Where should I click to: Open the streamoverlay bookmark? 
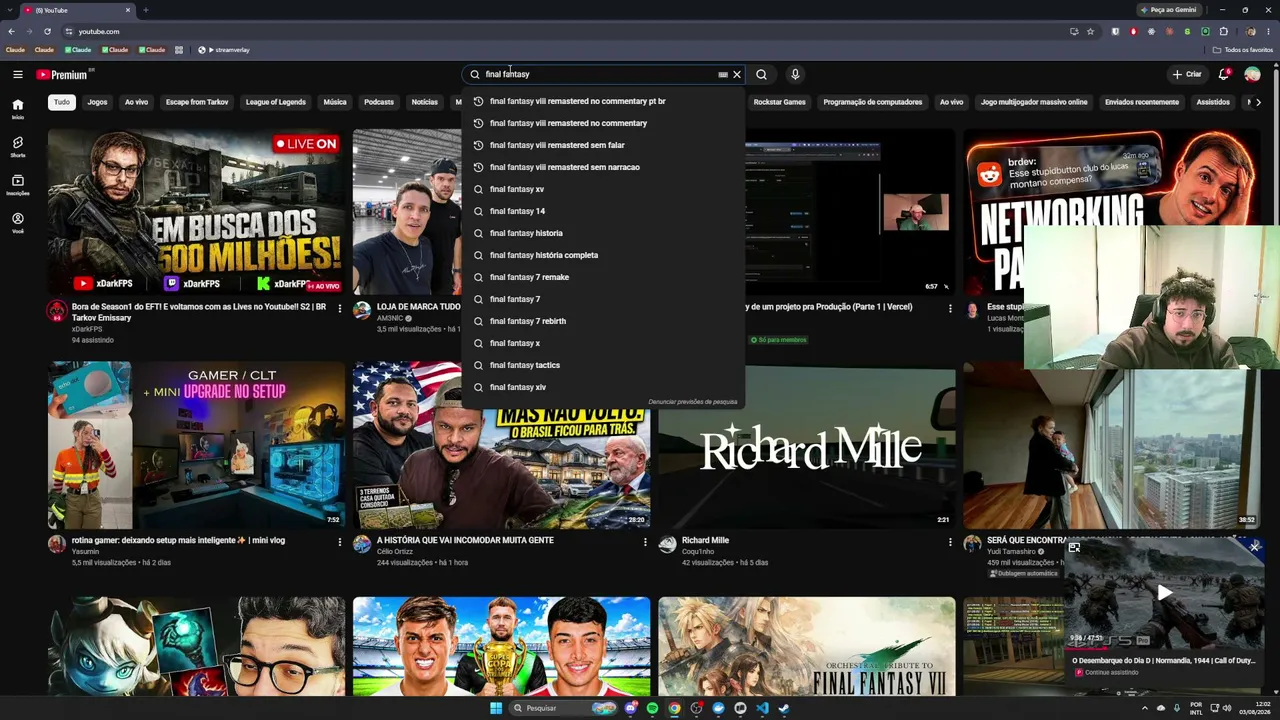pyautogui.click(x=224, y=50)
